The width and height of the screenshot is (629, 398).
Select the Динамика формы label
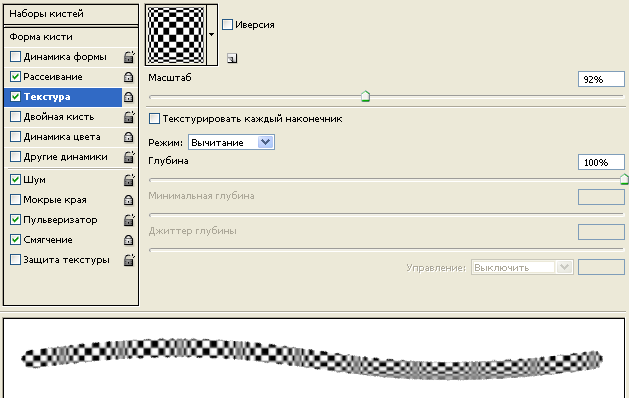65,57
